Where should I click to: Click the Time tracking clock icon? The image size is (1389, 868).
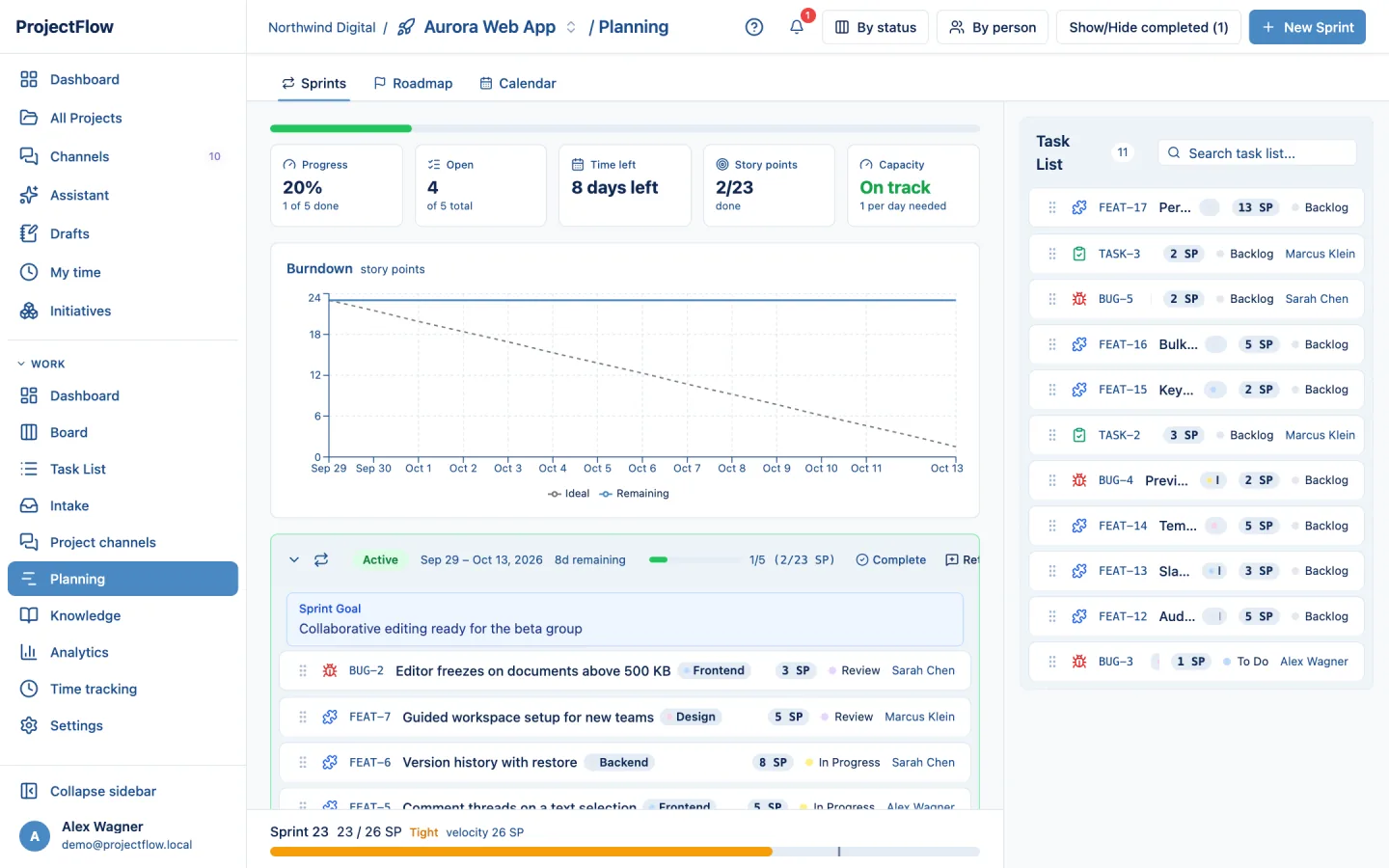tap(29, 689)
